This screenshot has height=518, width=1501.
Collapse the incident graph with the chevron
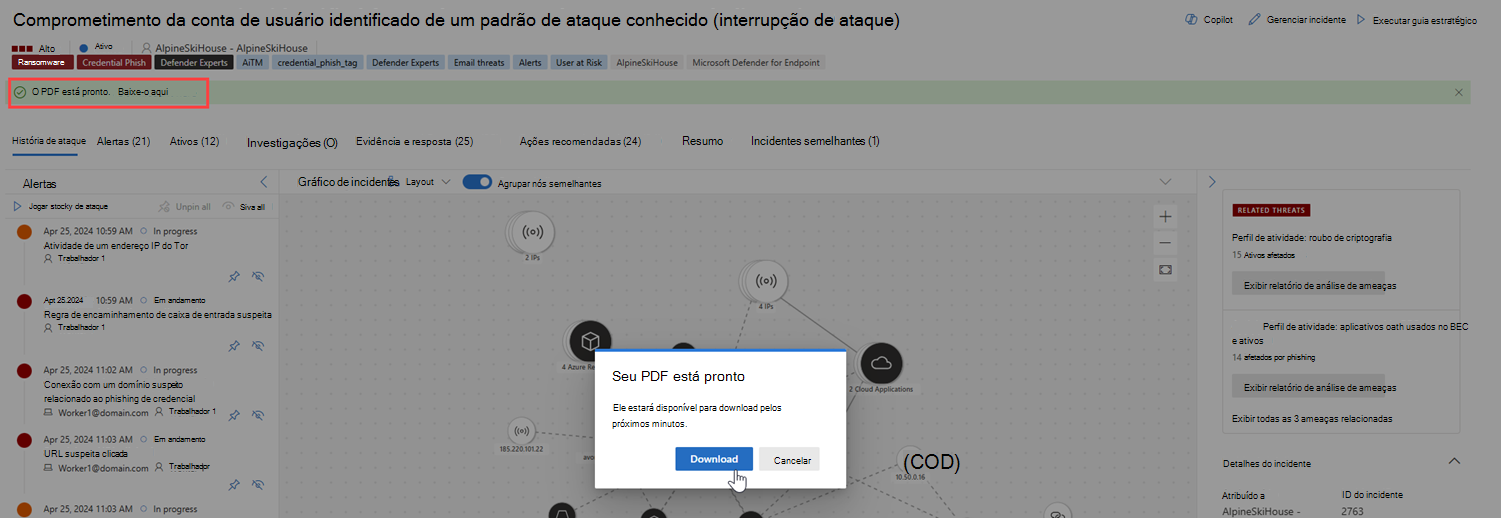coord(1165,182)
